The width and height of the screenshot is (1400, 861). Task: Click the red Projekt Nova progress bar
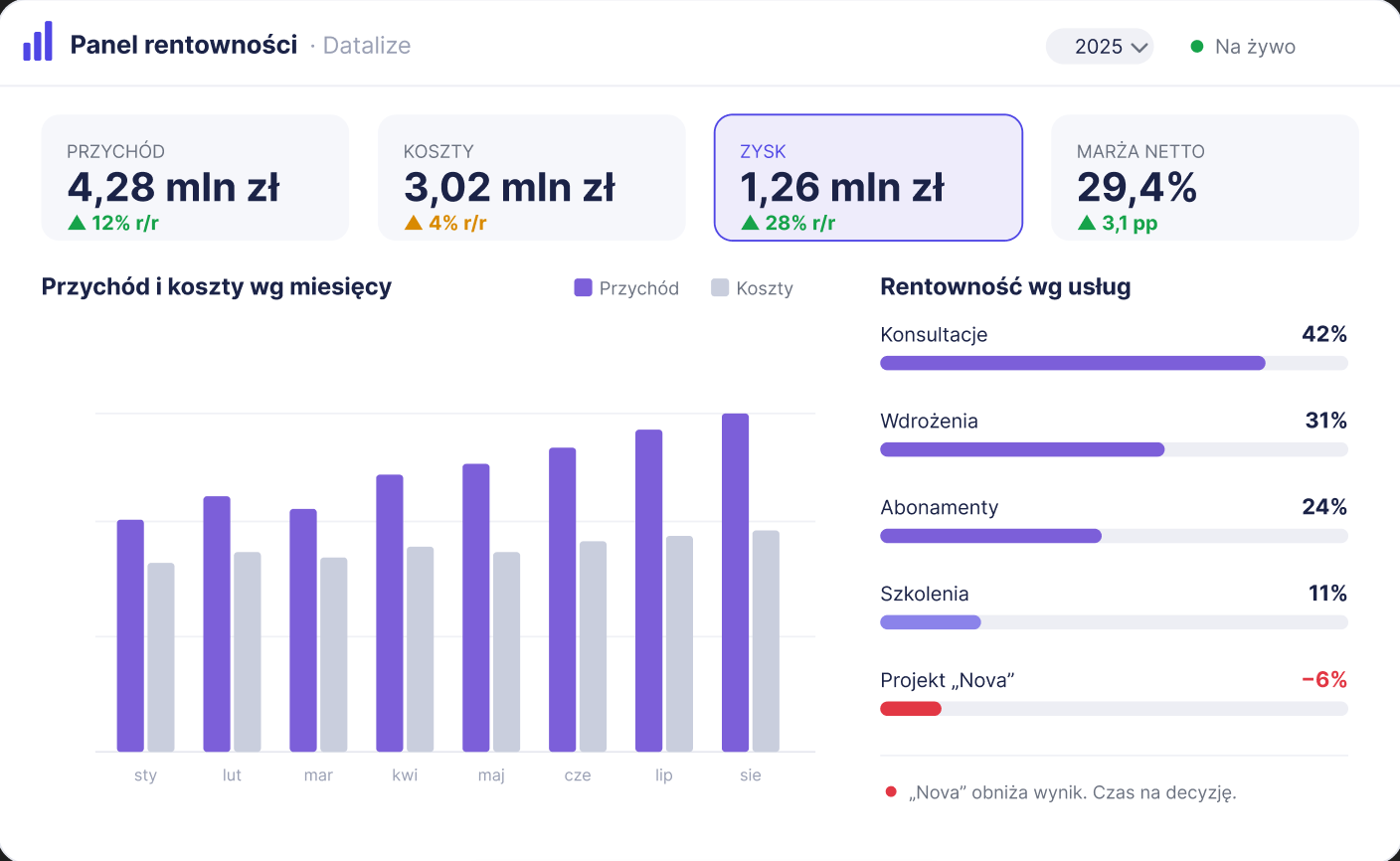(911, 709)
